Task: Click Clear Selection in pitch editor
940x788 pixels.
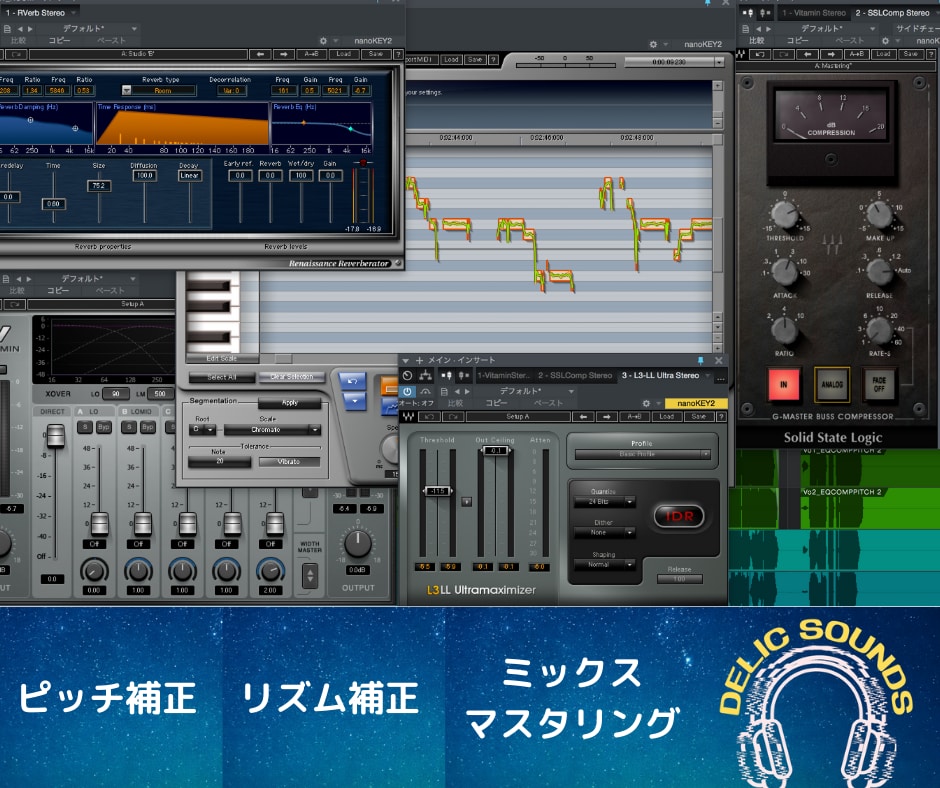Action: pos(291,377)
